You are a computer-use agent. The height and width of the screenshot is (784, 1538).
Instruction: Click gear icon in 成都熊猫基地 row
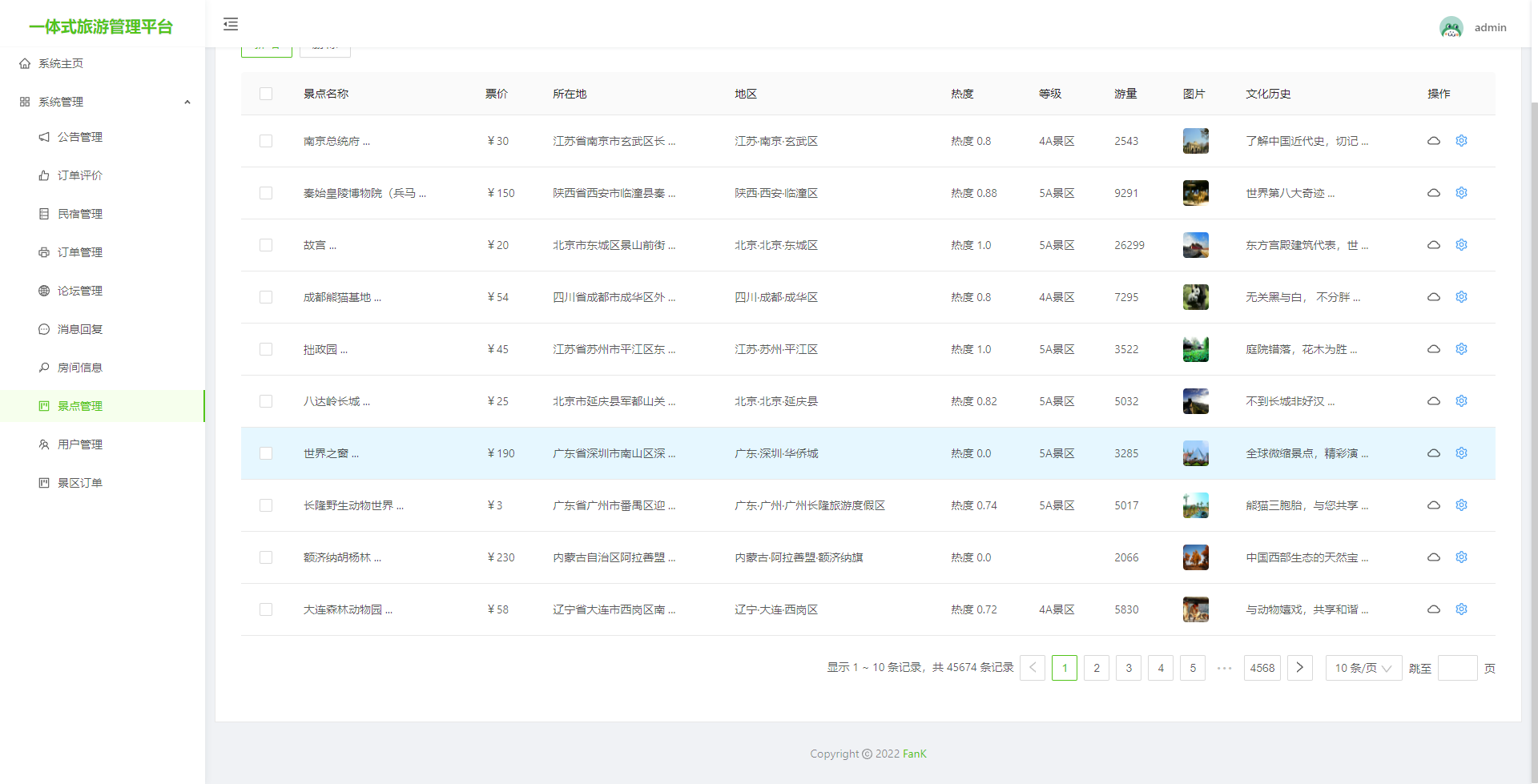click(1461, 297)
